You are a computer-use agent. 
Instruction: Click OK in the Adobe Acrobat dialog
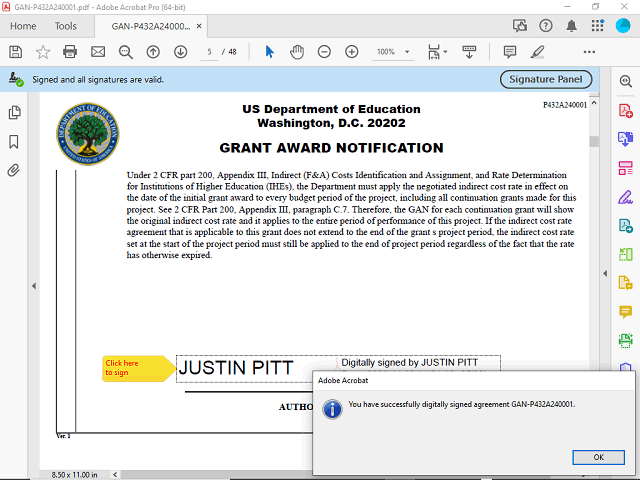tap(598, 457)
